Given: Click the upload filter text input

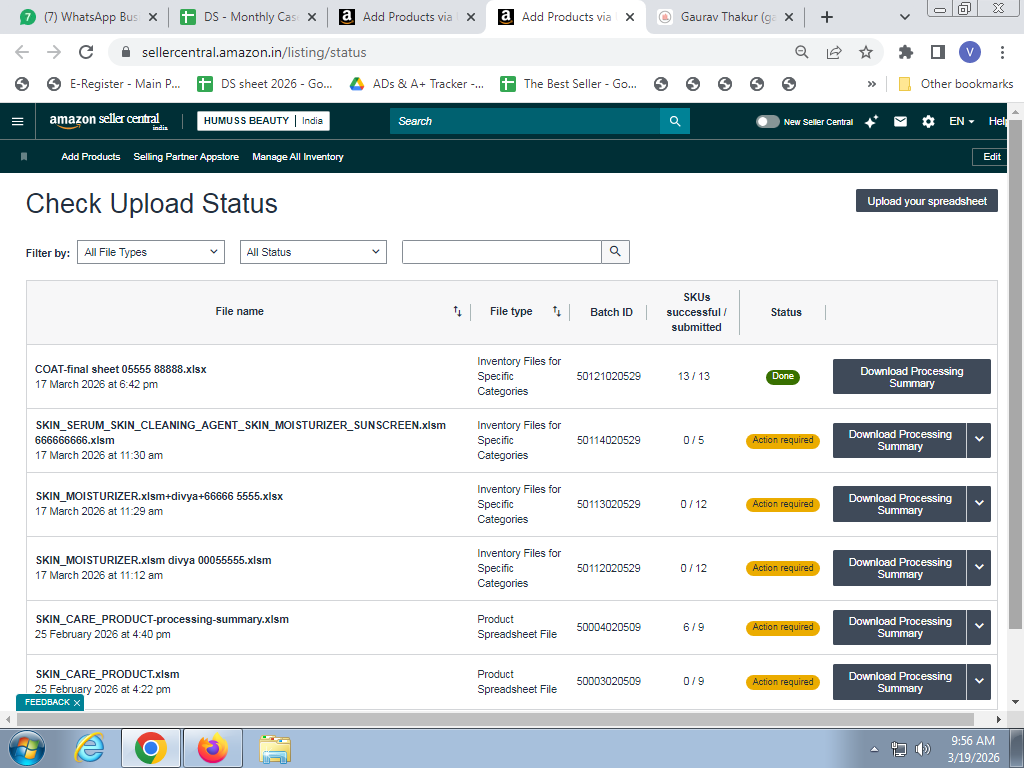Looking at the screenshot, I should pyautogui.click(x=502, y=252).
